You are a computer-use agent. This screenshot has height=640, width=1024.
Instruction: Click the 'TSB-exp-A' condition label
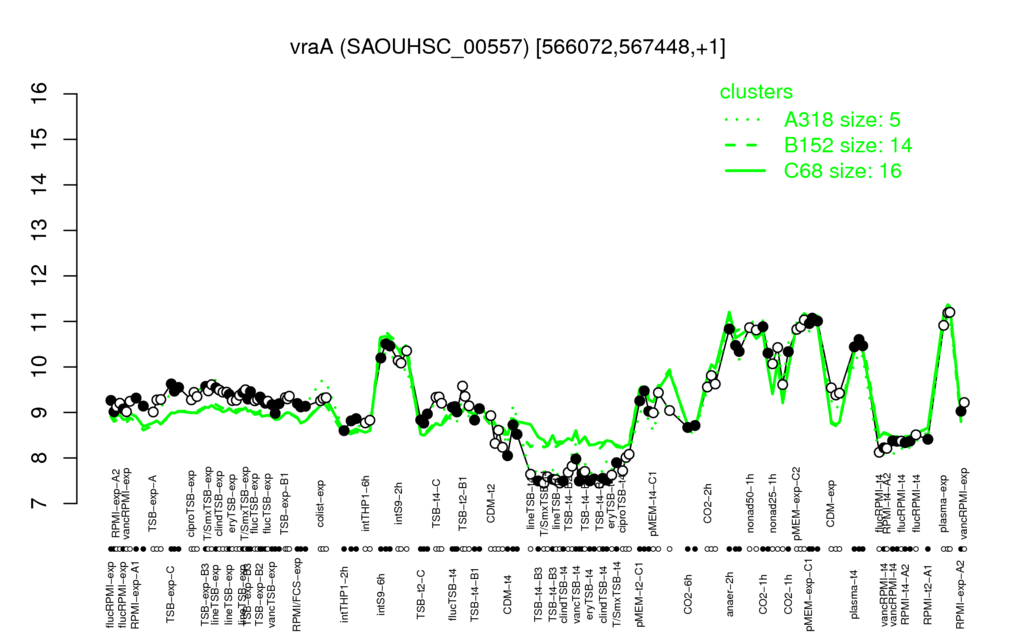coord(153,504)
